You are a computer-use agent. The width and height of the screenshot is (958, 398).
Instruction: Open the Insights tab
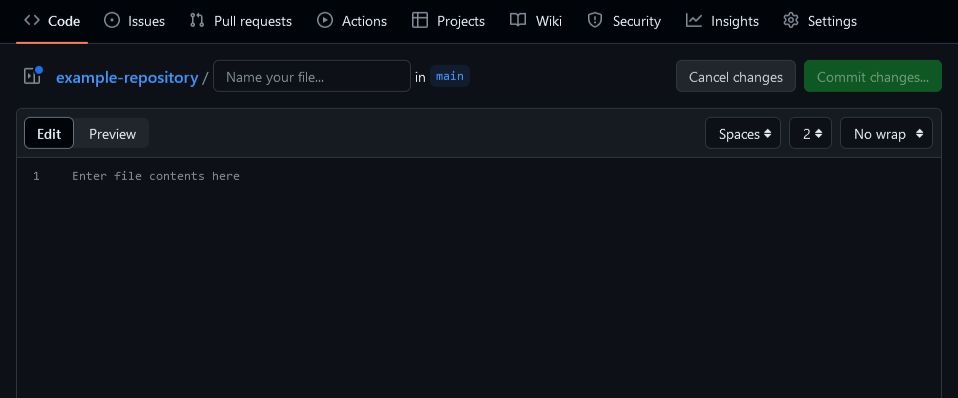[722, 21]
